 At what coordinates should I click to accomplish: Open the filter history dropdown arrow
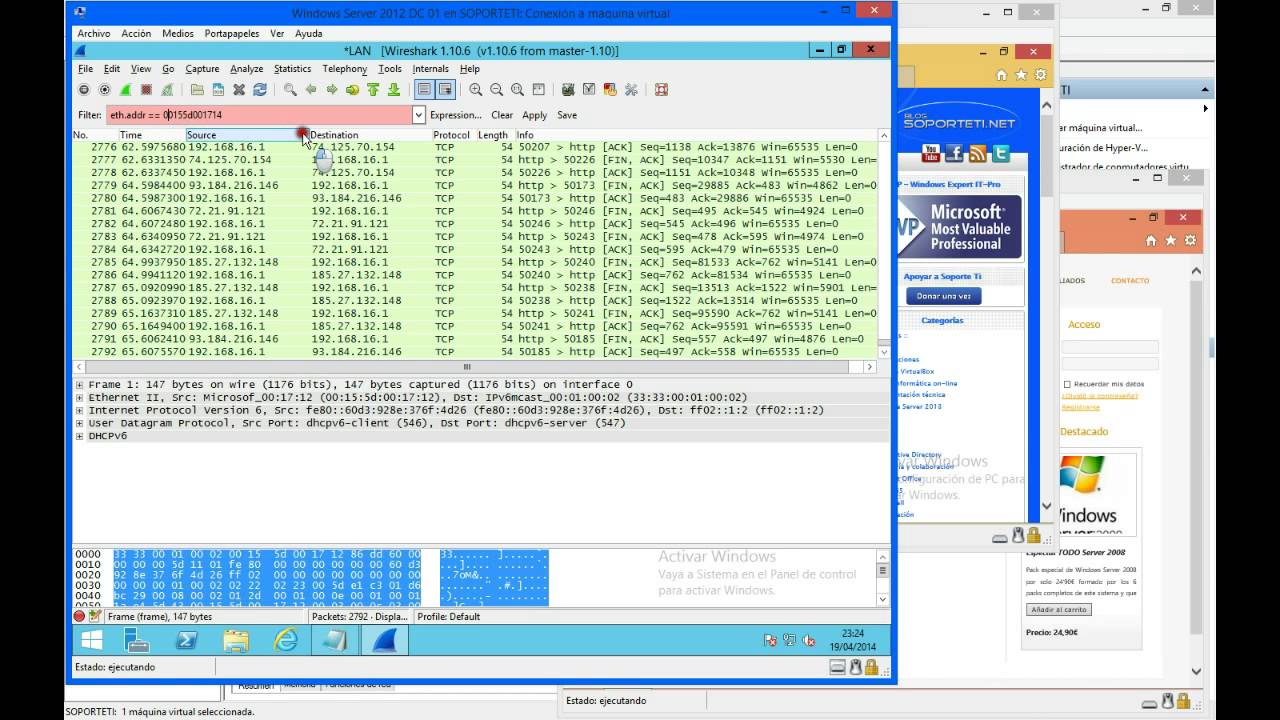click(419, 115)
